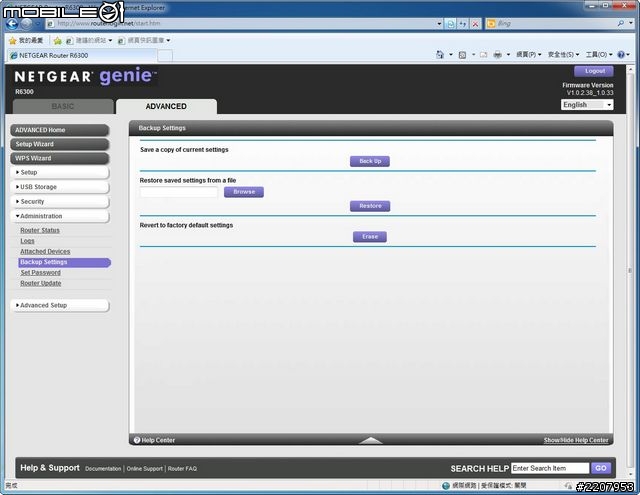Click the read mail icon in command bar
640x495 pixels.
(483, 54)
